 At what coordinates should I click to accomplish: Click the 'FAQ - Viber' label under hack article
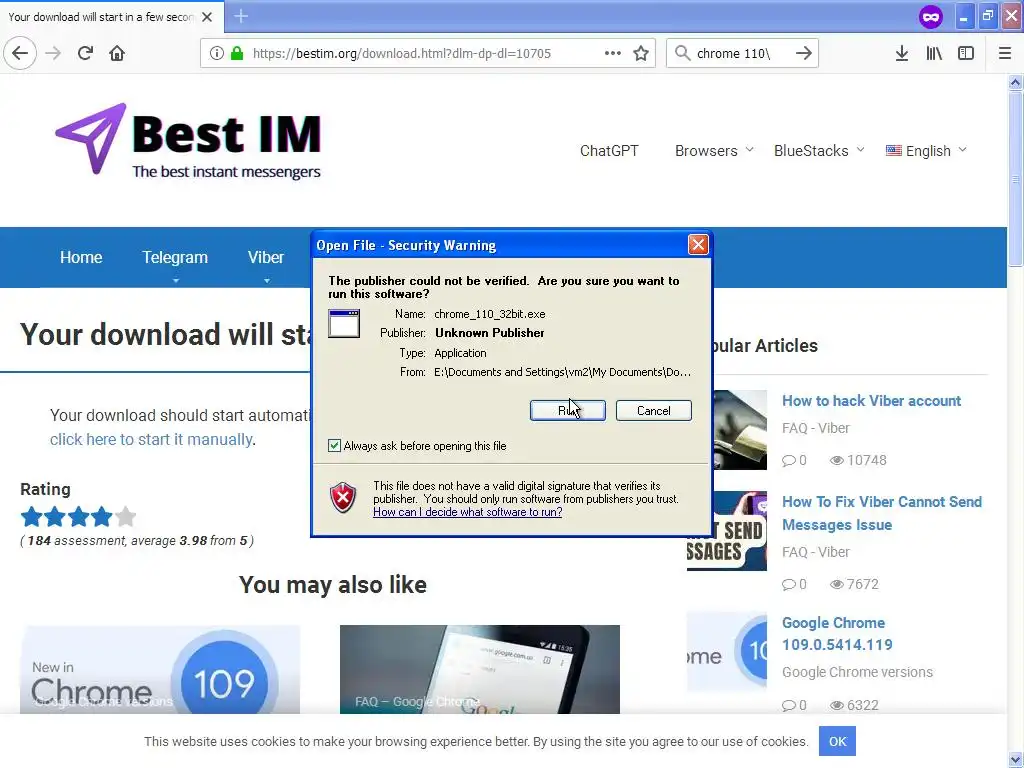click(x=816, y=428)
